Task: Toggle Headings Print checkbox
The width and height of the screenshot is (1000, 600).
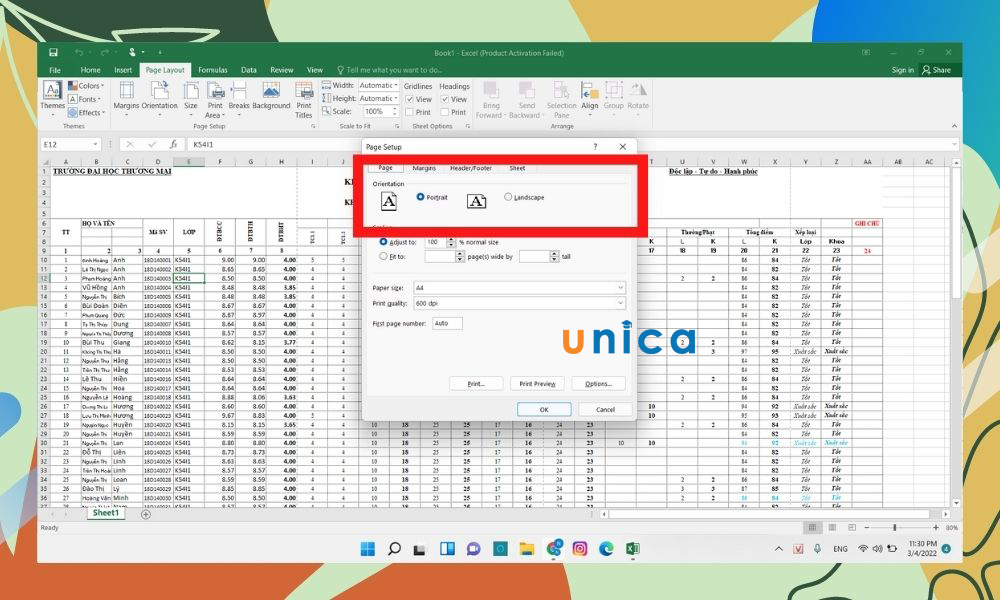Action: point(445,112)
